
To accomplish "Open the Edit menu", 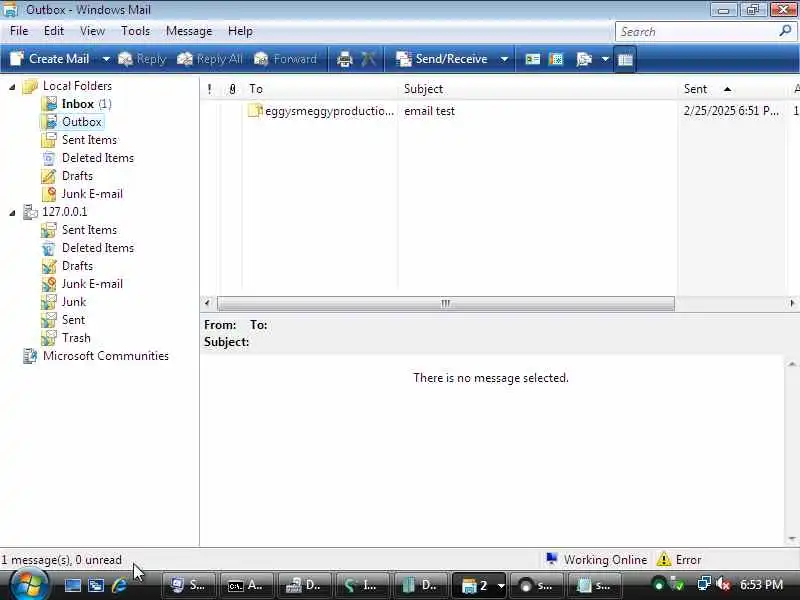I will [x=54, y=31].
